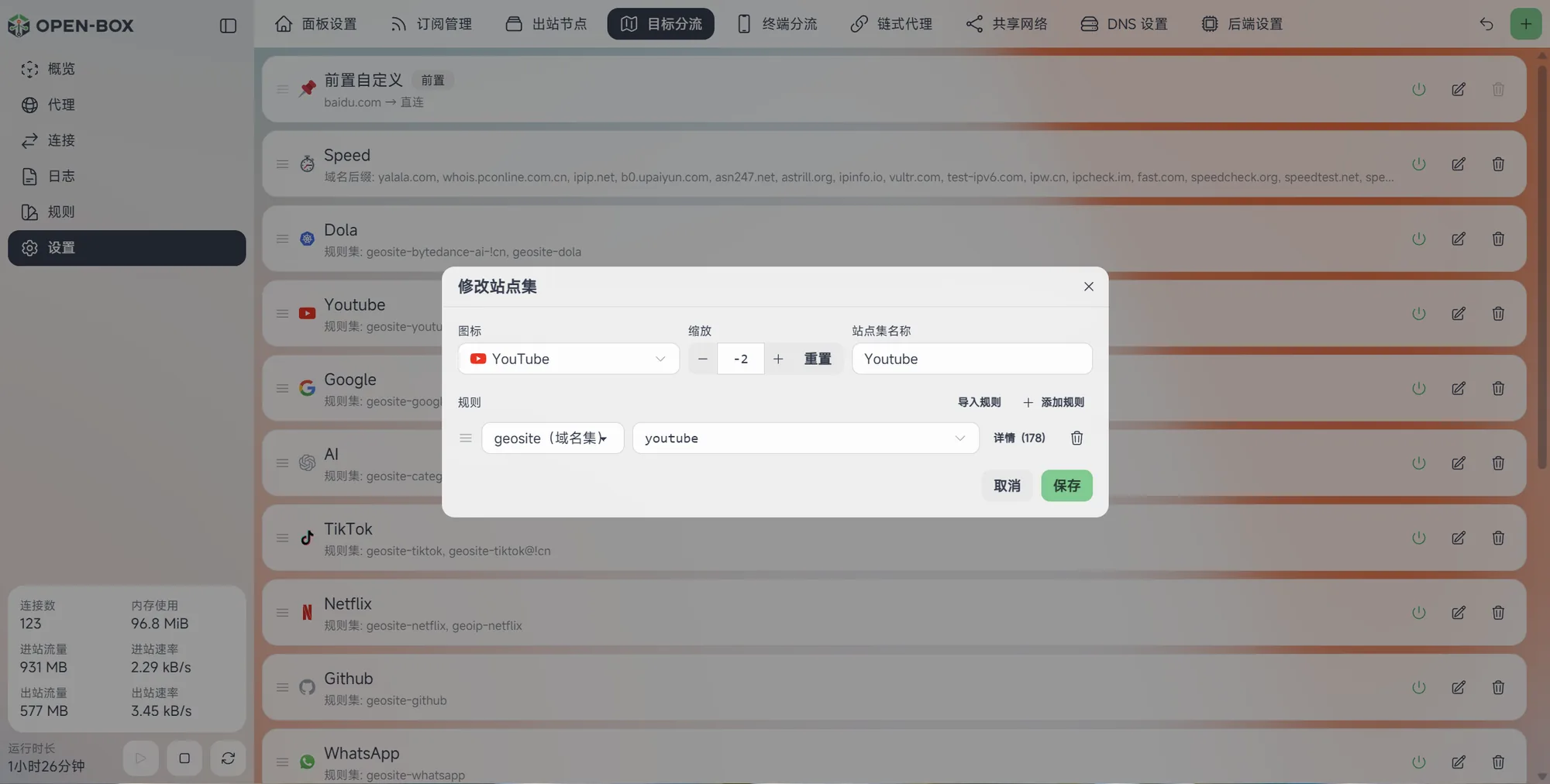Delete the Dola rule set

pyautogui.click(x=1498, y=239)
